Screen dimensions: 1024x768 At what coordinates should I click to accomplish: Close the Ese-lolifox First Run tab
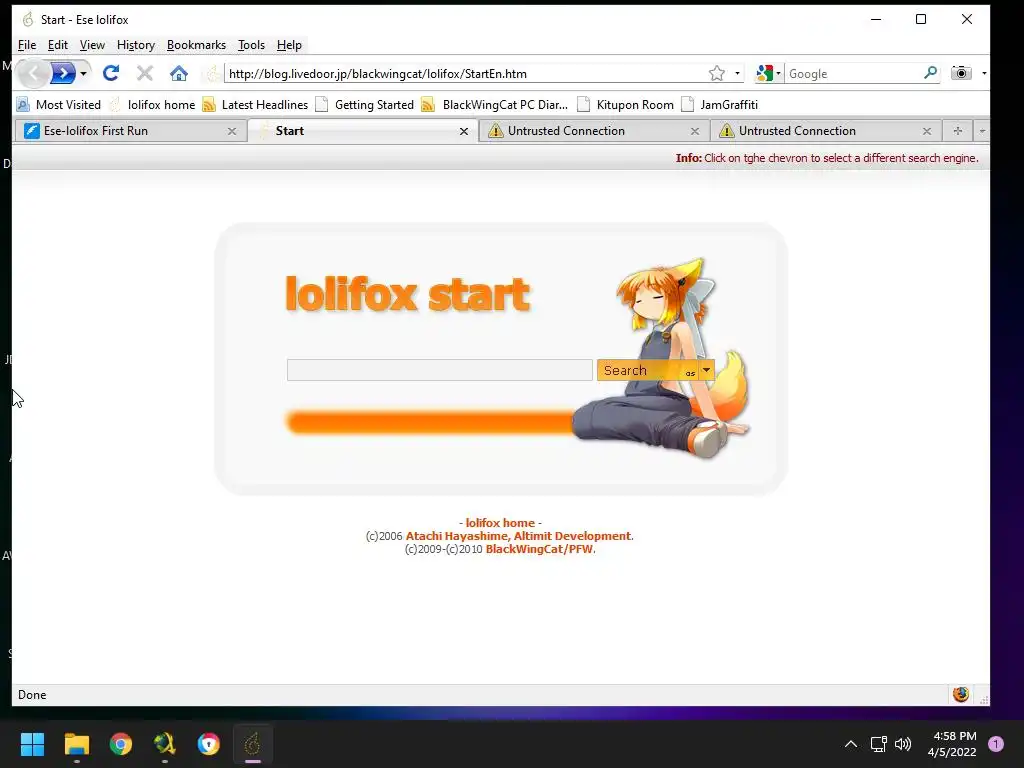point(232,131)
